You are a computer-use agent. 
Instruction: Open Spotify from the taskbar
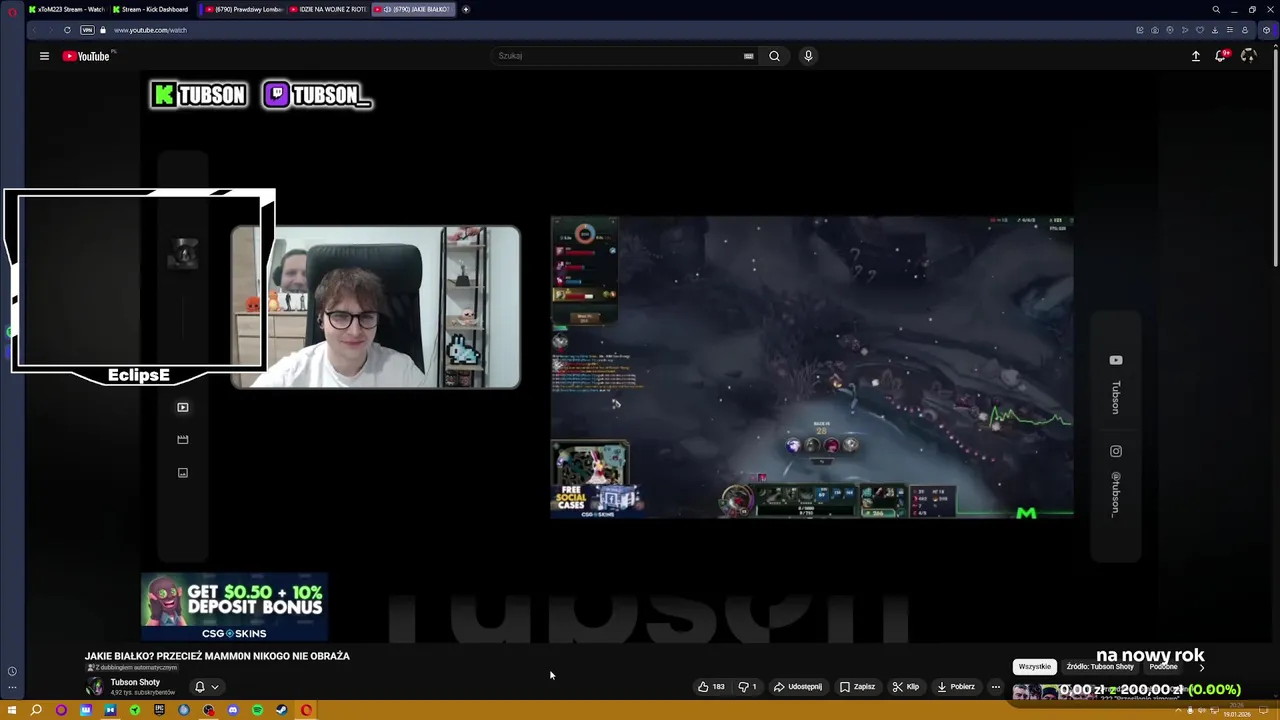pyautogui.click(x=257, y=710)
